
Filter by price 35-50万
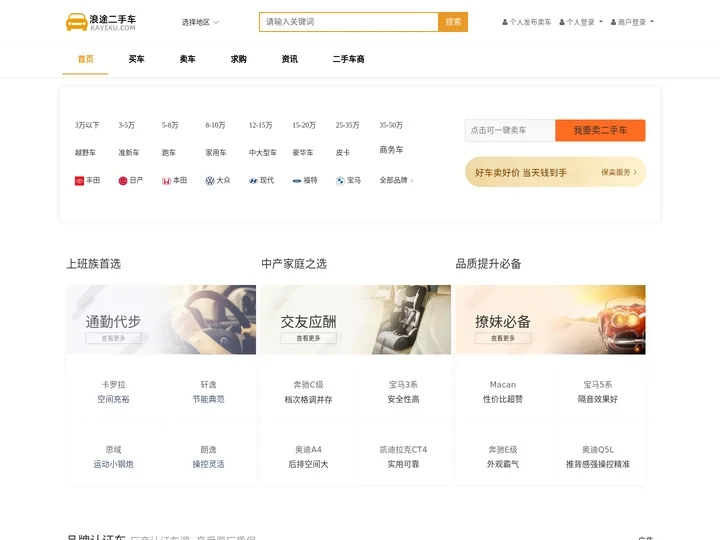(x=391, y=125)
